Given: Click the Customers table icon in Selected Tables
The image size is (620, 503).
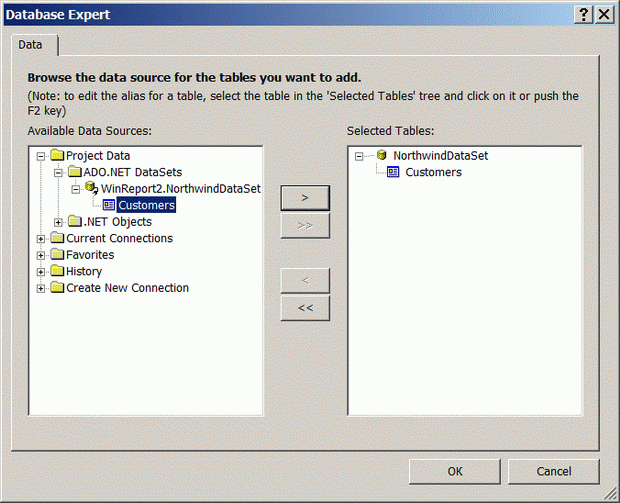Looking at the screenshot, I should tap(393, 172).
